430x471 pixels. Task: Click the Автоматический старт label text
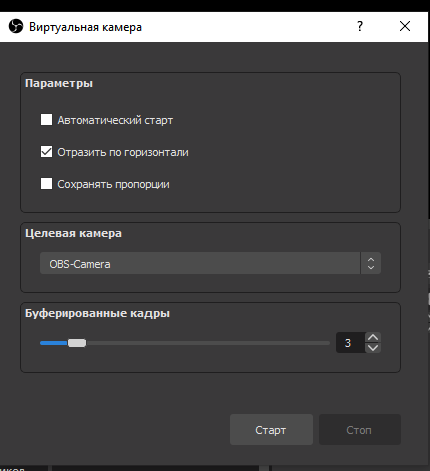tap(115, 120)
